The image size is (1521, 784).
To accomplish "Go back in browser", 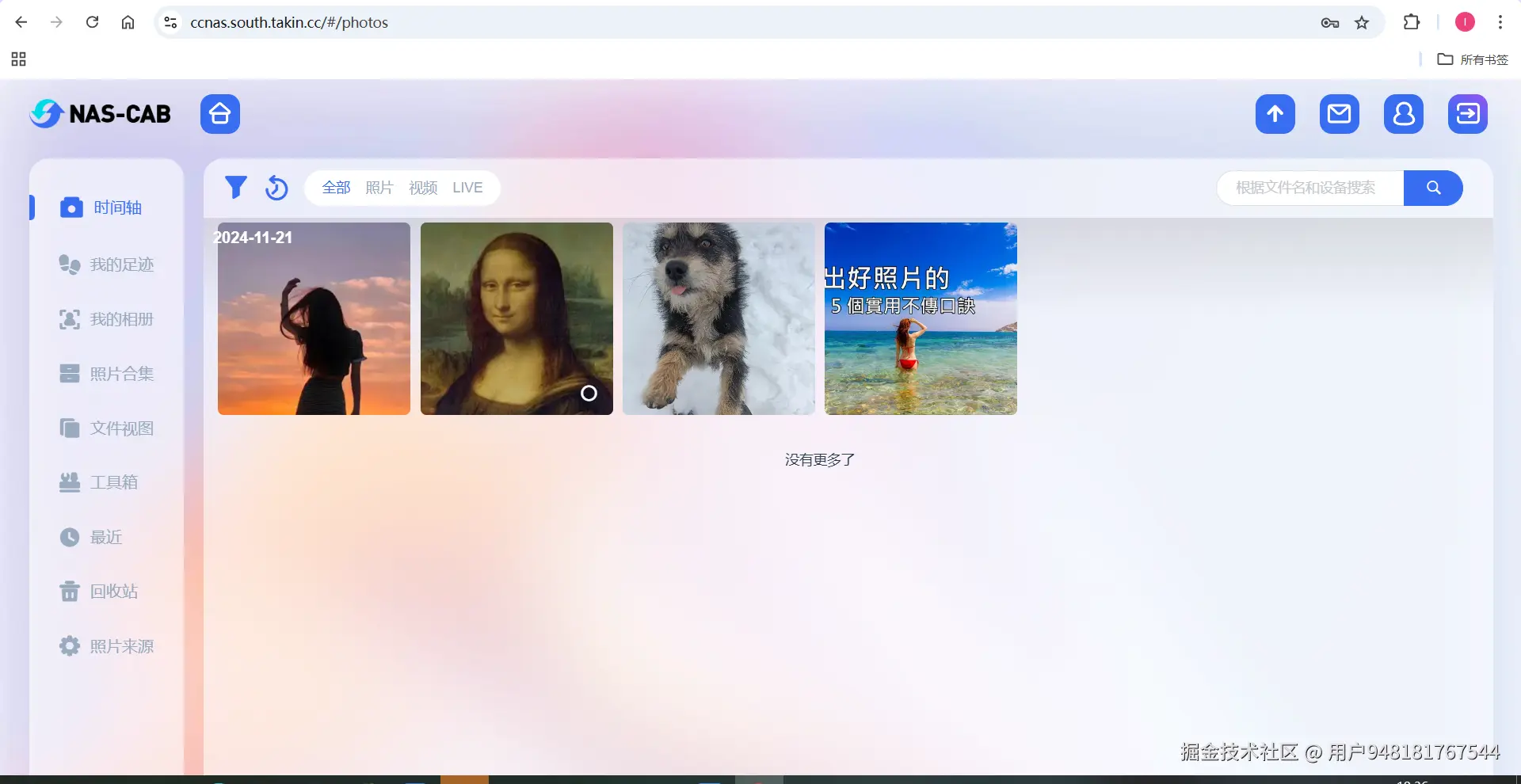I will click(21, 22).
